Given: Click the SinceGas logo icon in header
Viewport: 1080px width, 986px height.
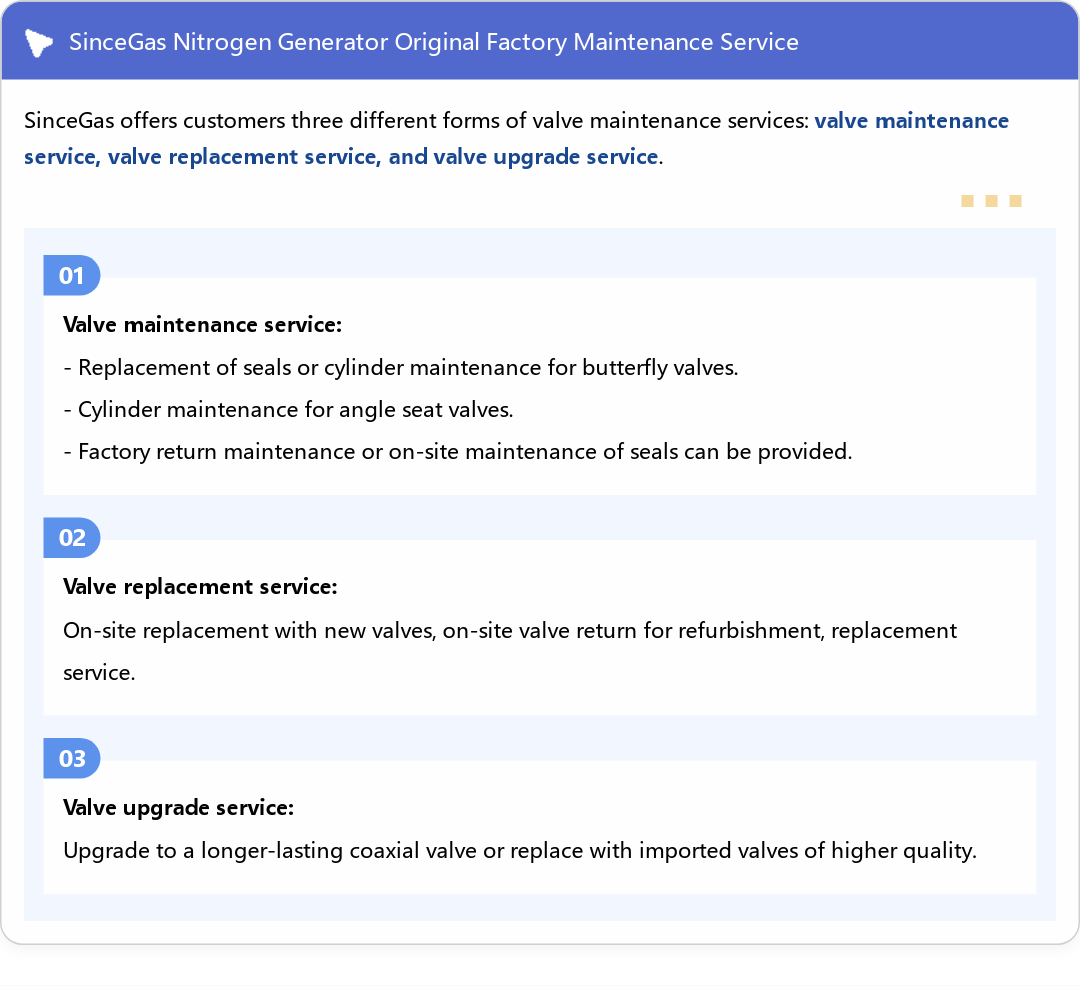Looking at the screenshot, I should tap(39, 42).
